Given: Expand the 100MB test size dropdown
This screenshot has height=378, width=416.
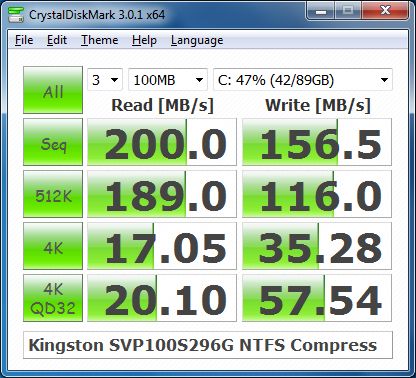Looking at the screenshot, I should (x=168, y=80).
